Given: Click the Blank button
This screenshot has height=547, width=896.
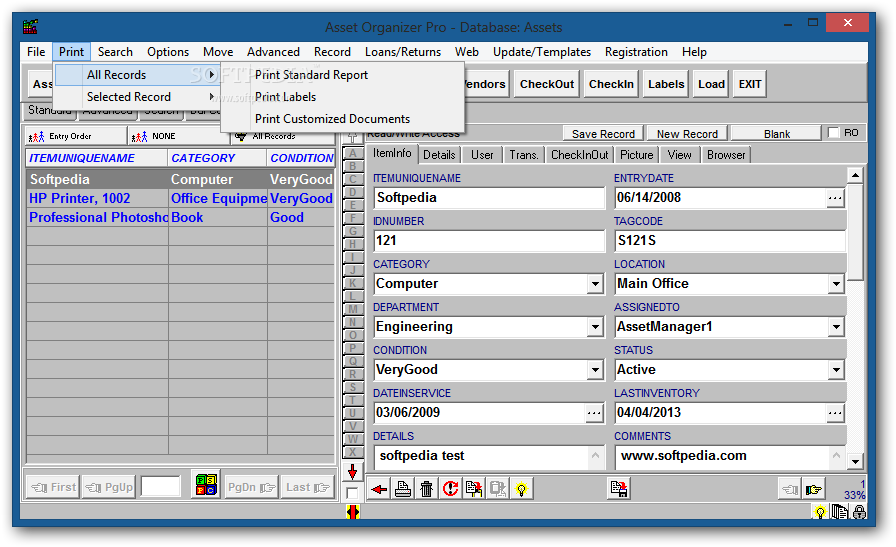Looking at the screenshot, I should click(777, 134).
